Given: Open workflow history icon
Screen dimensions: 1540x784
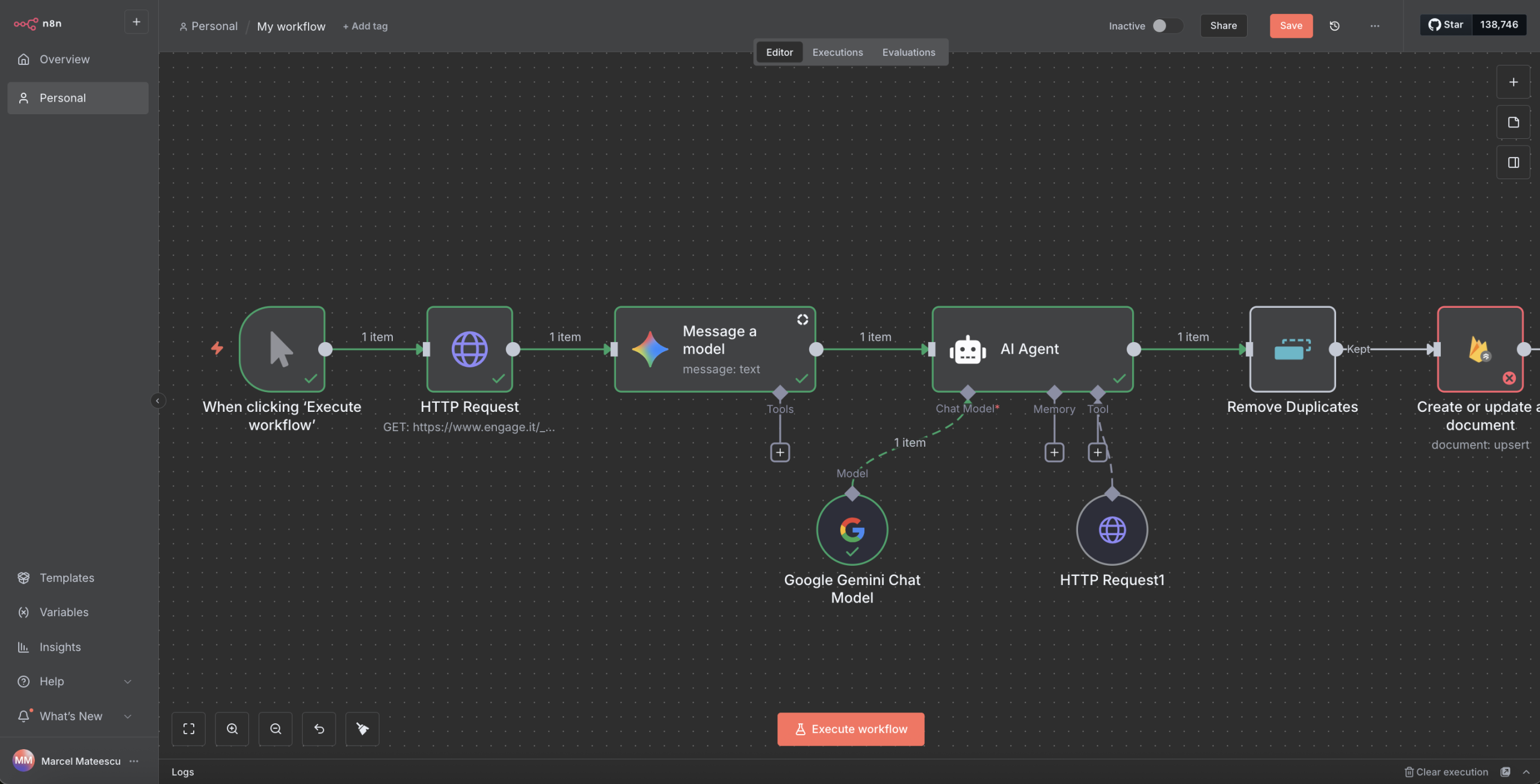Looking at the screenshot, I should [x=1334, y=26].
